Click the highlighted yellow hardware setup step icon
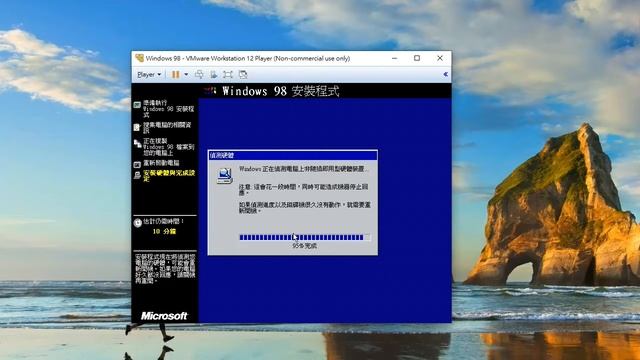The width and height of the screenshot is (640, 360). coord(137,175)
